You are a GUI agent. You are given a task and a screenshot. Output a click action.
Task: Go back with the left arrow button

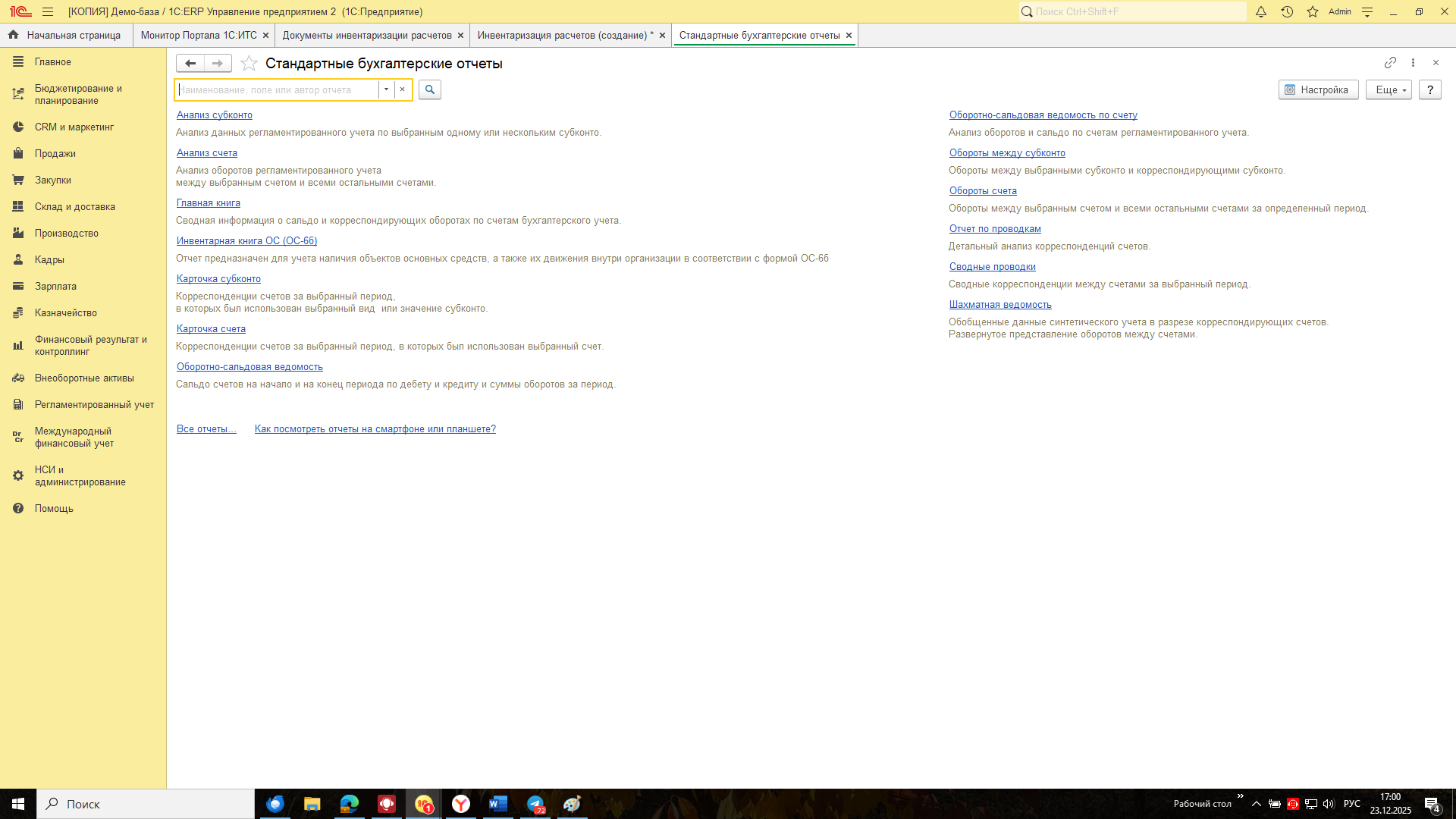(190, 64)
